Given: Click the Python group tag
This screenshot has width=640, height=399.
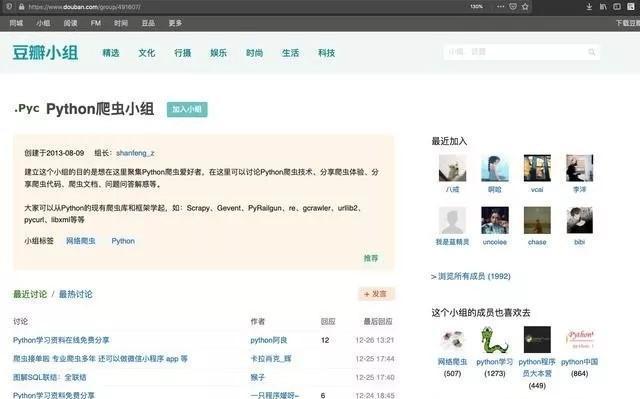Looking at the screenshot, I should coord(123,241).
